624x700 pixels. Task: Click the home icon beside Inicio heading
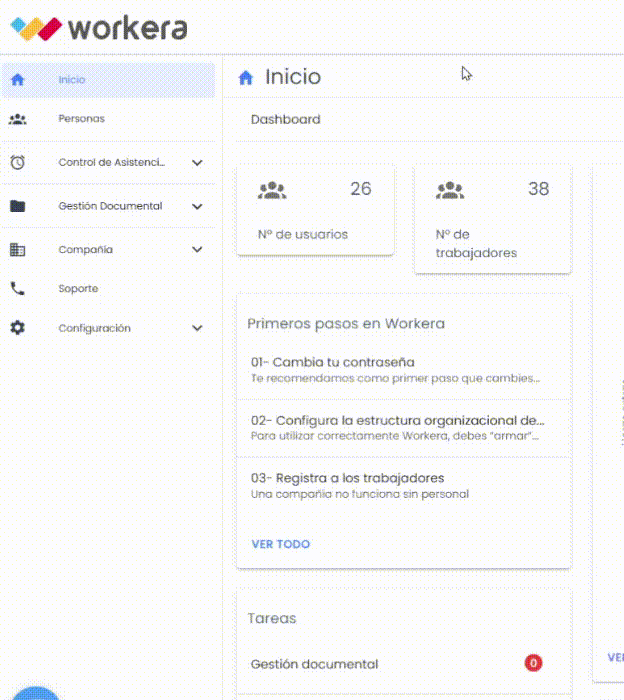[245, 78]
